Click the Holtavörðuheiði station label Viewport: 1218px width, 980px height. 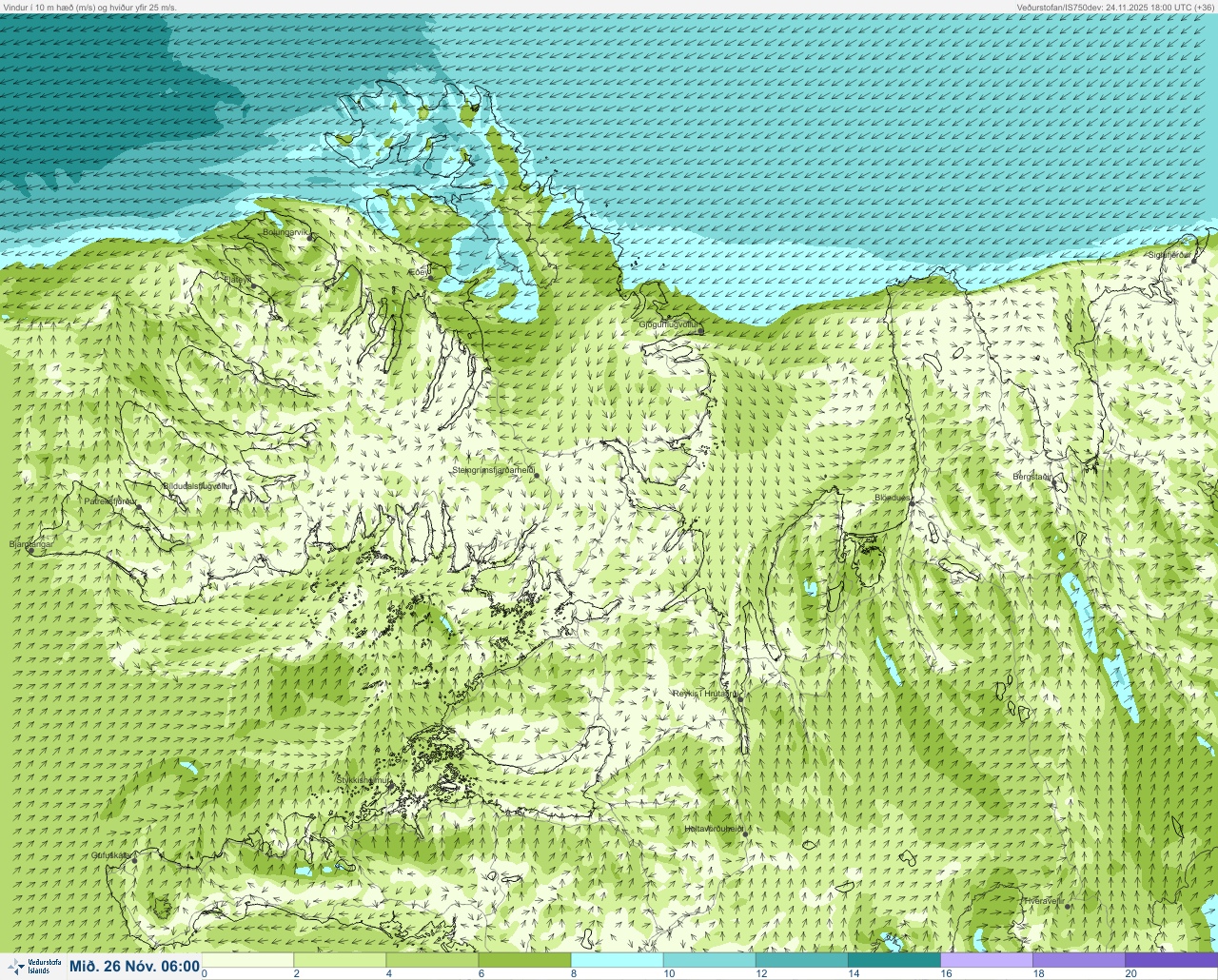(714, 829)
